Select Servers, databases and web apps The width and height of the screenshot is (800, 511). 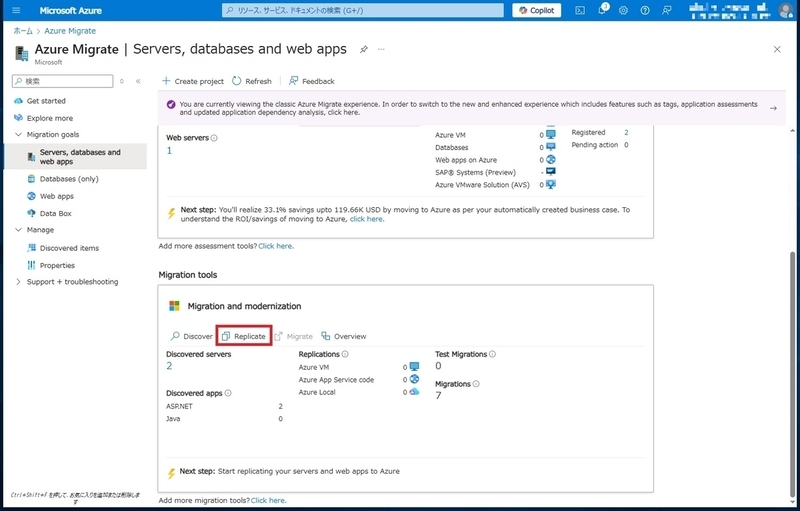[x=75, y=157]
